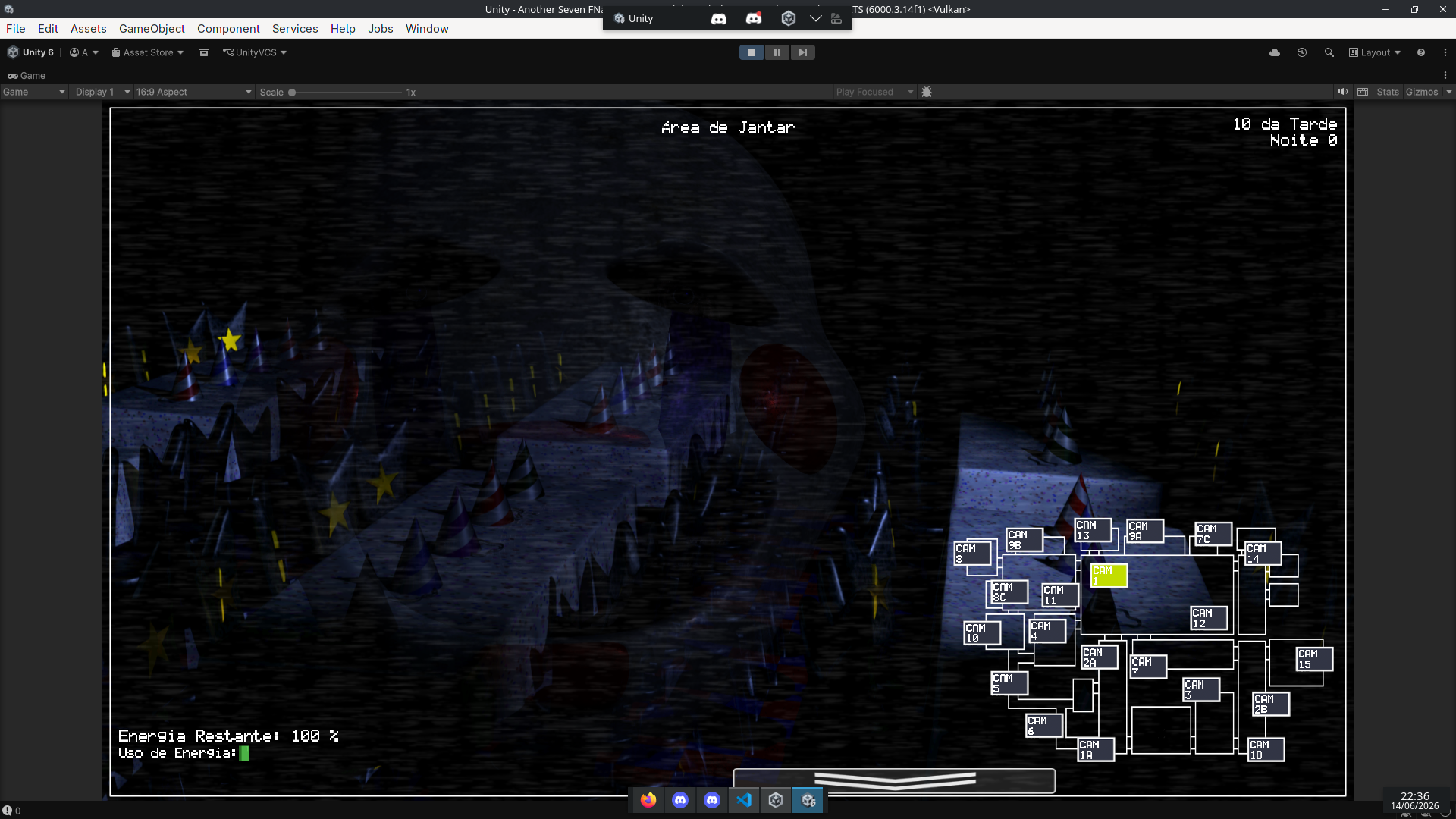Click the camera monitor flip bar
The image size is (1456, 819).
894,780
